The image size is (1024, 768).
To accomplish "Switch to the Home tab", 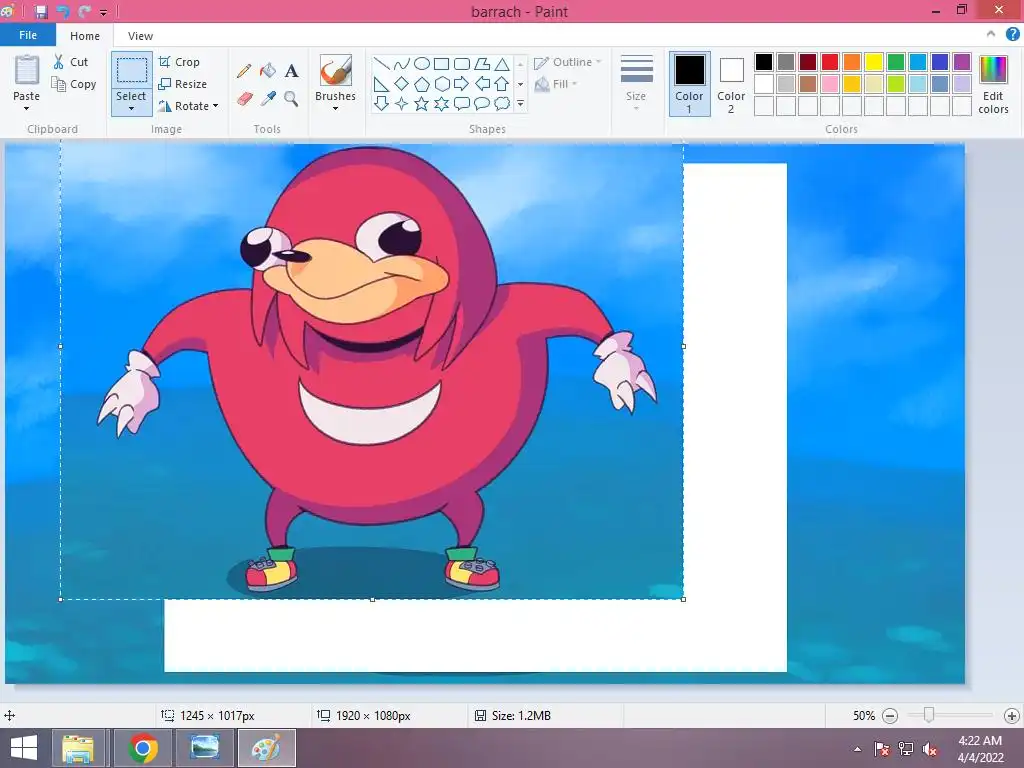I will point(85,36).
